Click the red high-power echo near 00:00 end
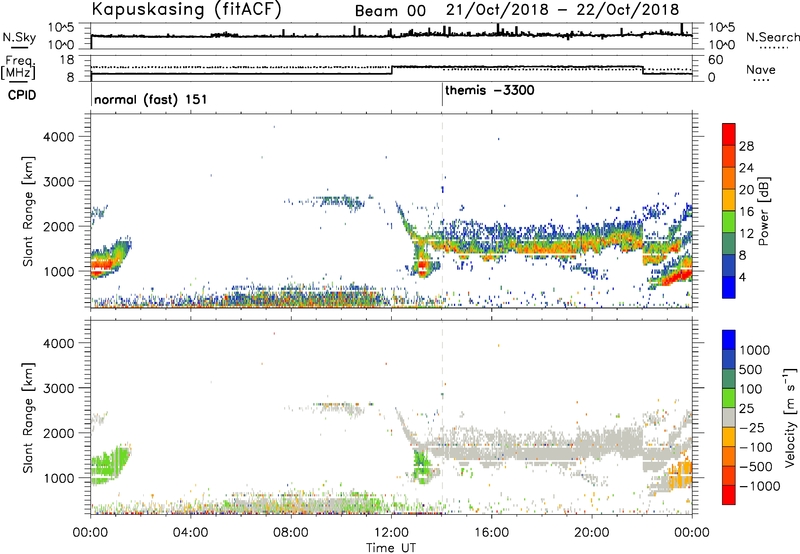 [x=677, y=277]
